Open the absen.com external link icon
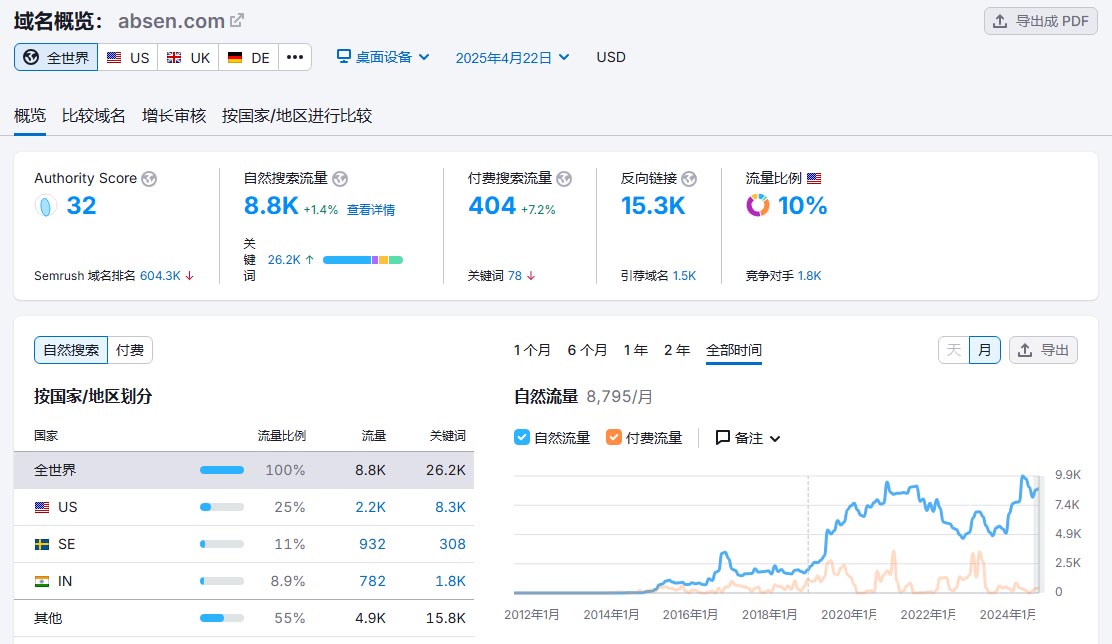This screenshot has width=1112, height=644. pyautogui.click(x=237, y=21)
